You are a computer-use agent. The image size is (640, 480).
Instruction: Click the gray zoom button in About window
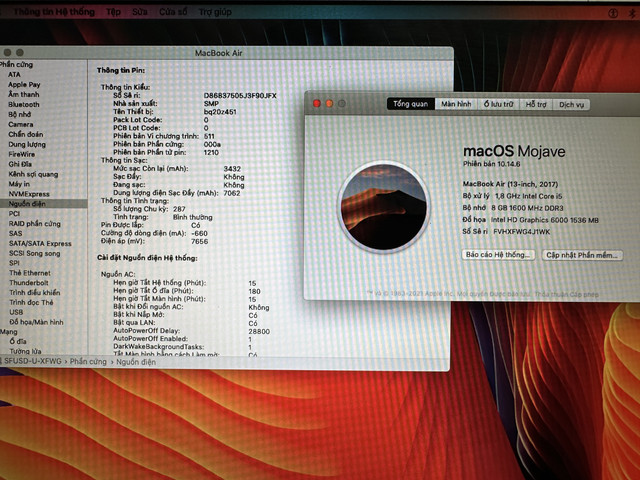point(342,103)
